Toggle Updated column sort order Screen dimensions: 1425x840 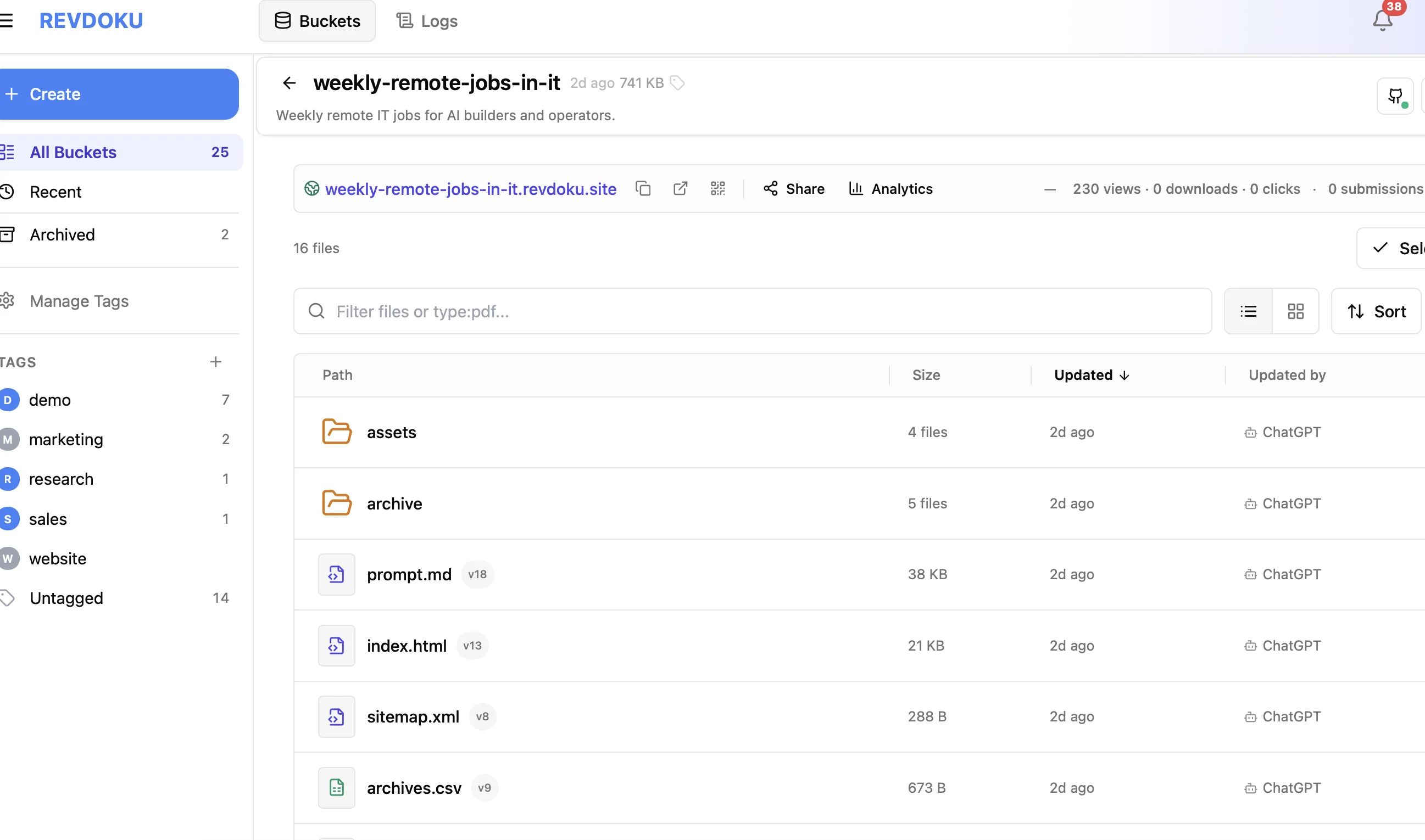pos(1092,376)
